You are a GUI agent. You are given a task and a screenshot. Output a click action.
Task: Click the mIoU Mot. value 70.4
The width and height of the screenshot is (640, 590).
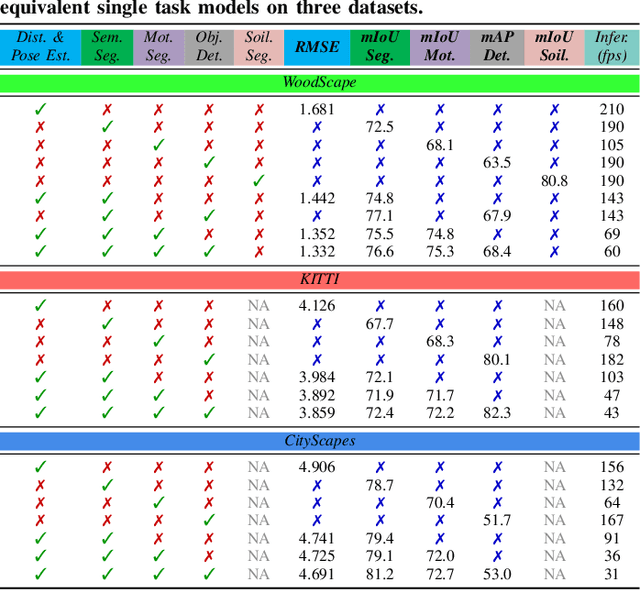point(440,503)
